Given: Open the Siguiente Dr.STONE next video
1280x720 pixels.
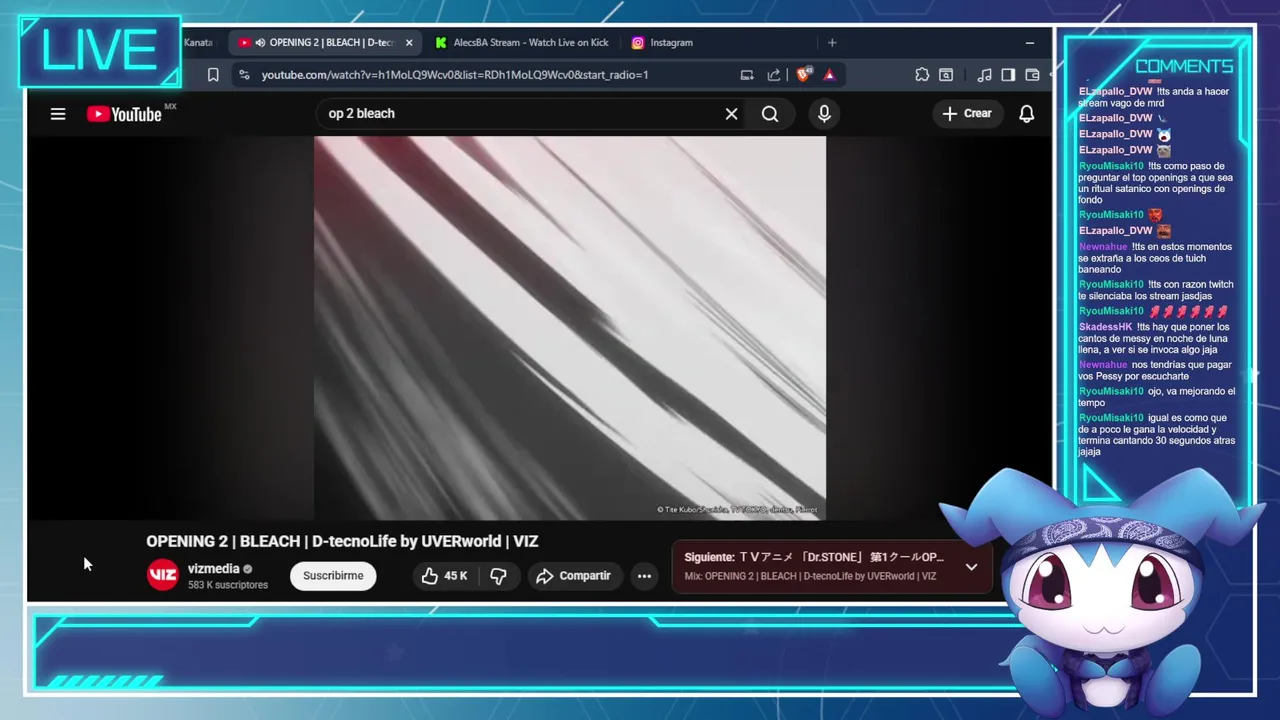Looking at the screenshot, I should (814, 557).
